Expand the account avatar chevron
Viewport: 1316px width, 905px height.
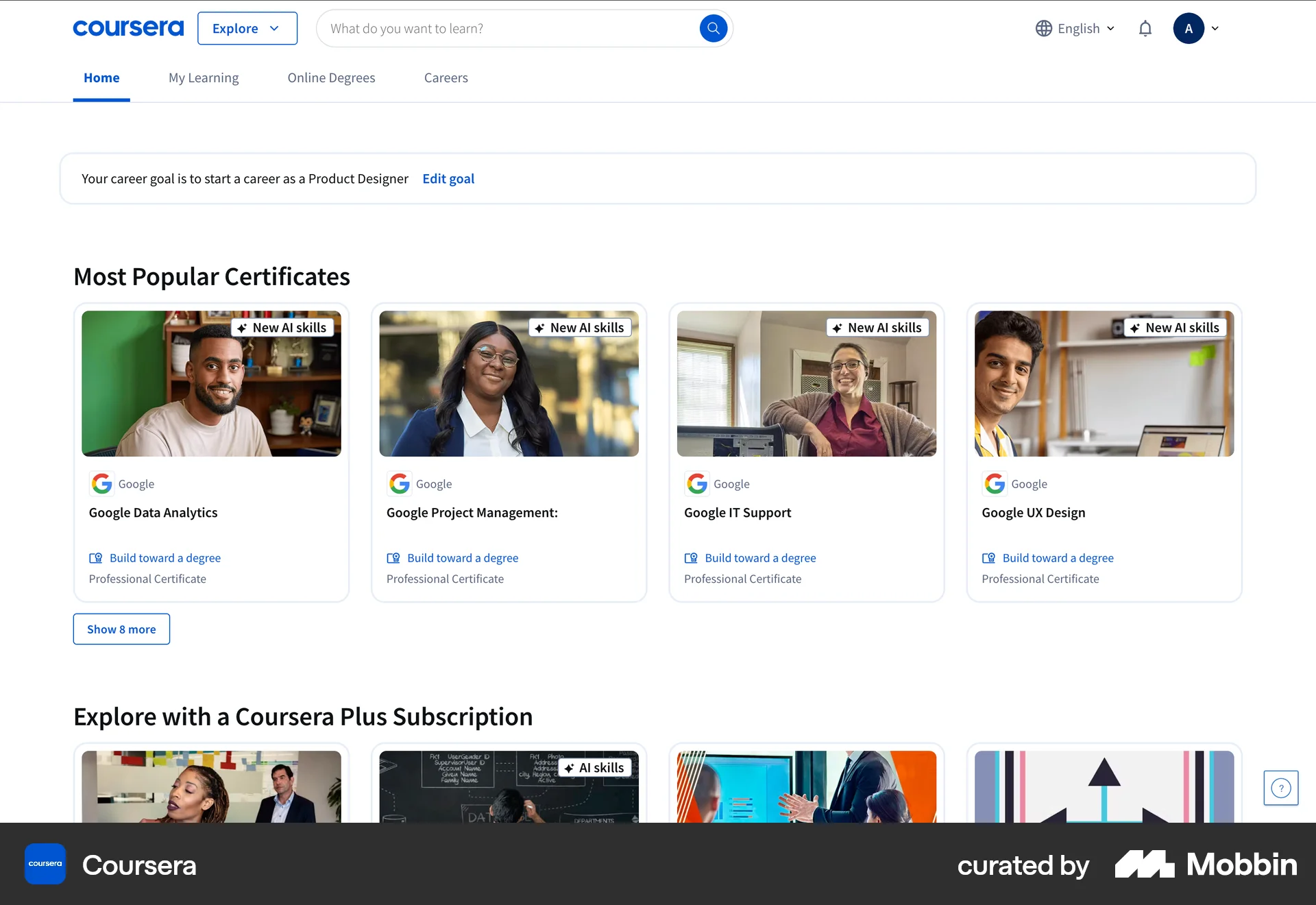pyautogui.click(x=1215, y=28)
